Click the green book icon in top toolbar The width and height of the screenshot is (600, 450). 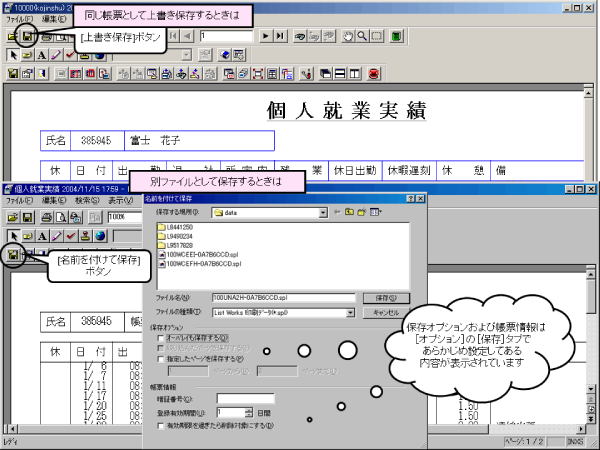click(x=397, y=36)
